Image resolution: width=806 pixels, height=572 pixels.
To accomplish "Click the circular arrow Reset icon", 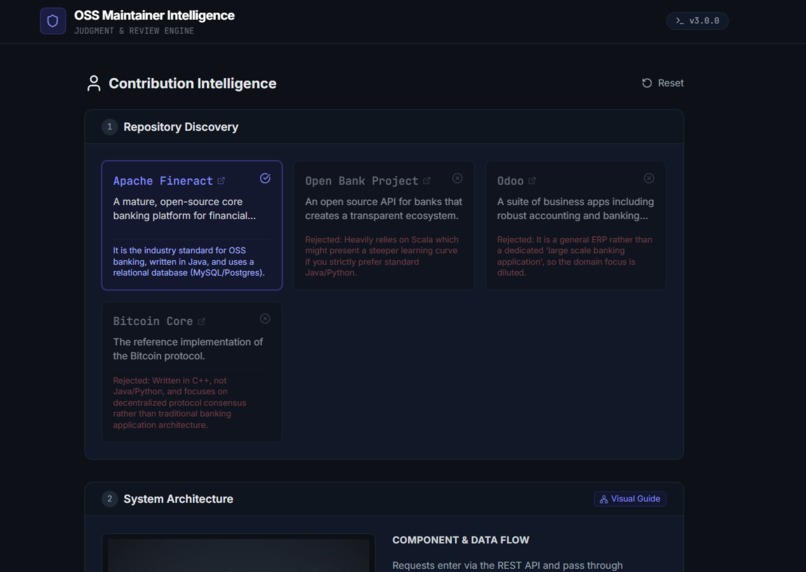I will (647, 83).
